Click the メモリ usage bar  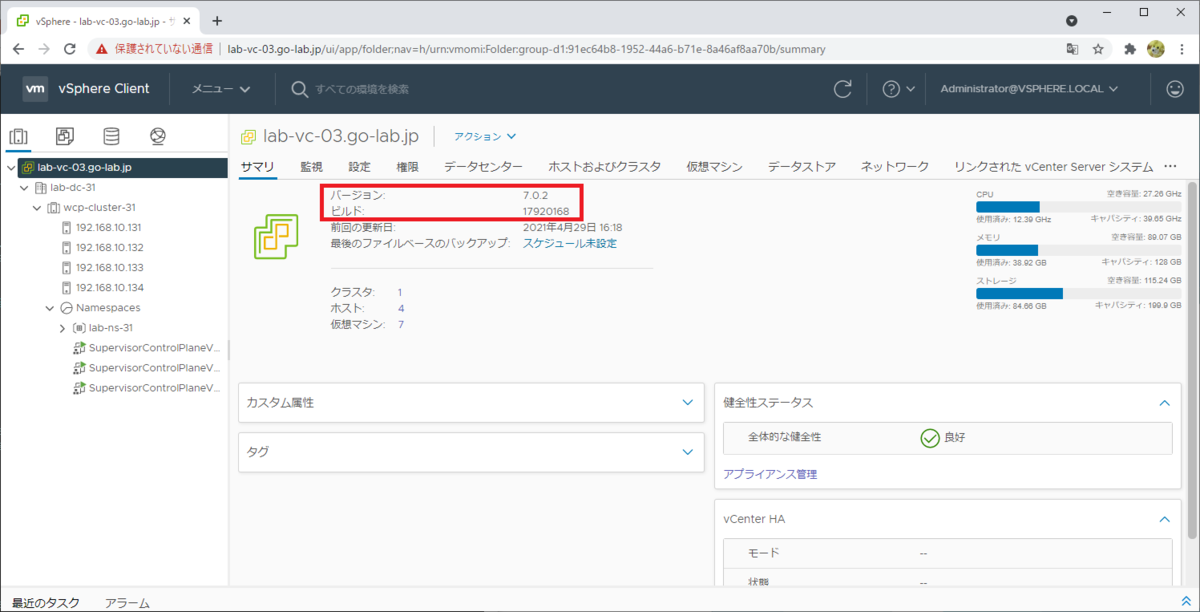[x=1078, y=250]
